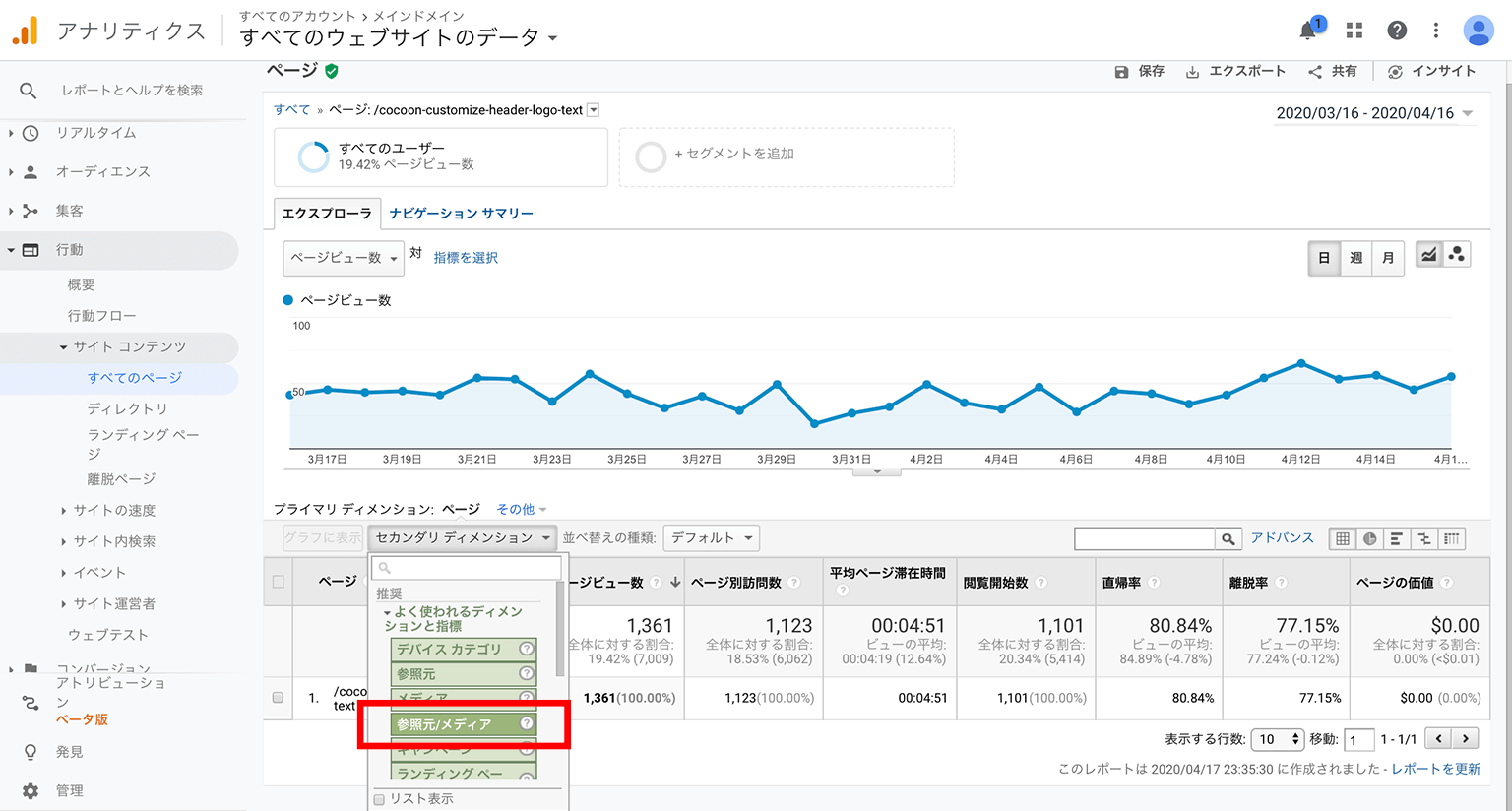
Task: Open ランディング ページ in the sidebar
Action: tap(143, 444)
